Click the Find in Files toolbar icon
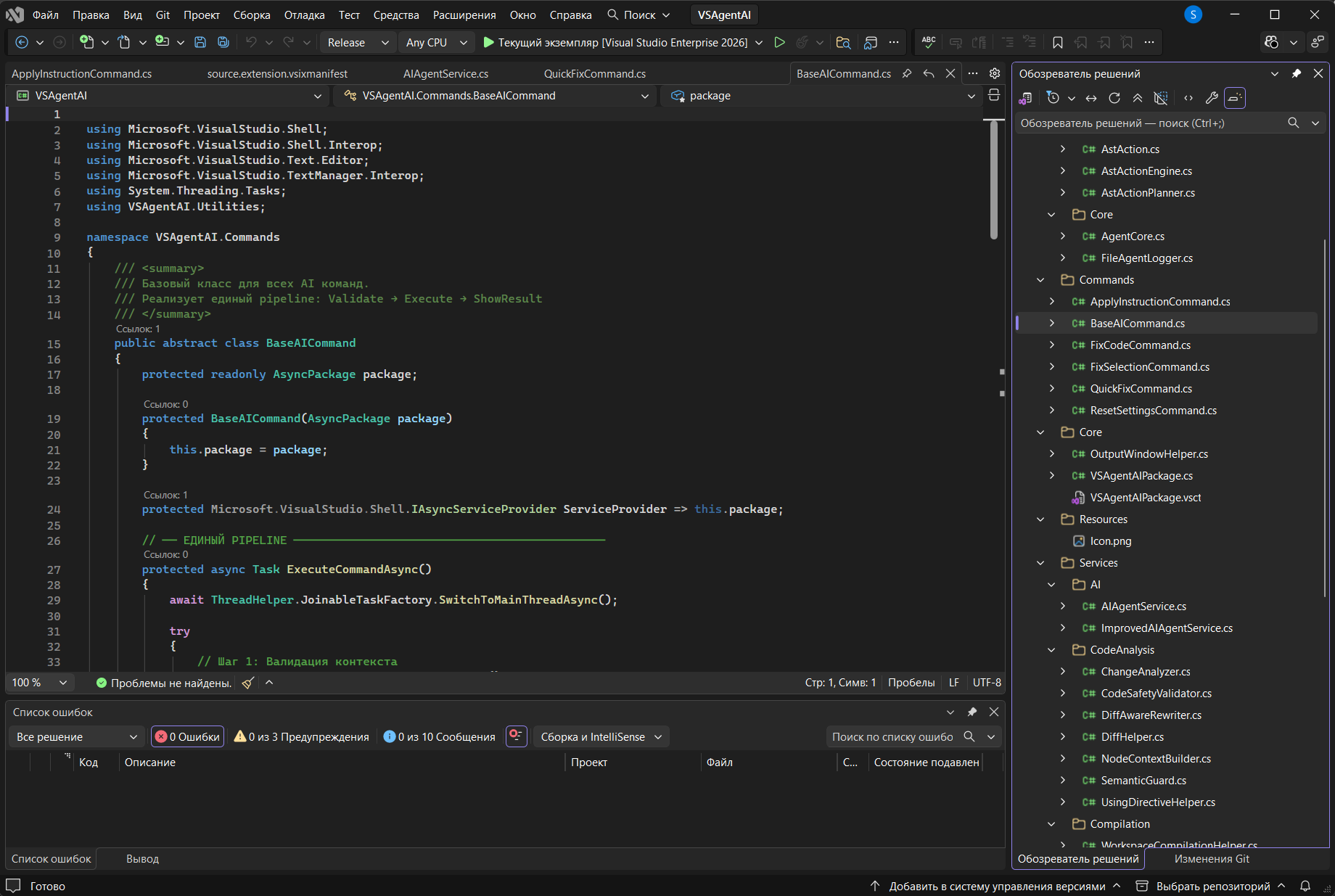 click(x=843, y=43)
